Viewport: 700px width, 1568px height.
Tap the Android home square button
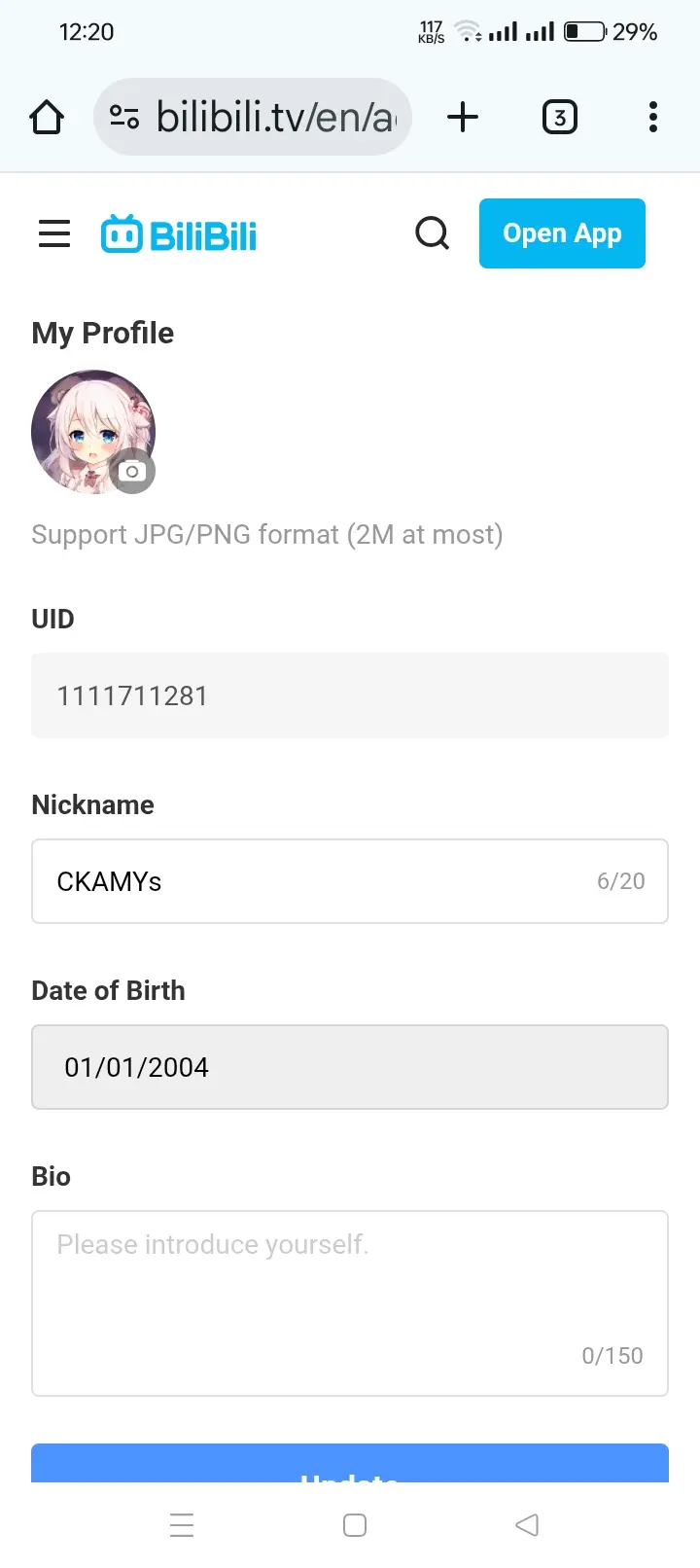[x=355, y=1524]
